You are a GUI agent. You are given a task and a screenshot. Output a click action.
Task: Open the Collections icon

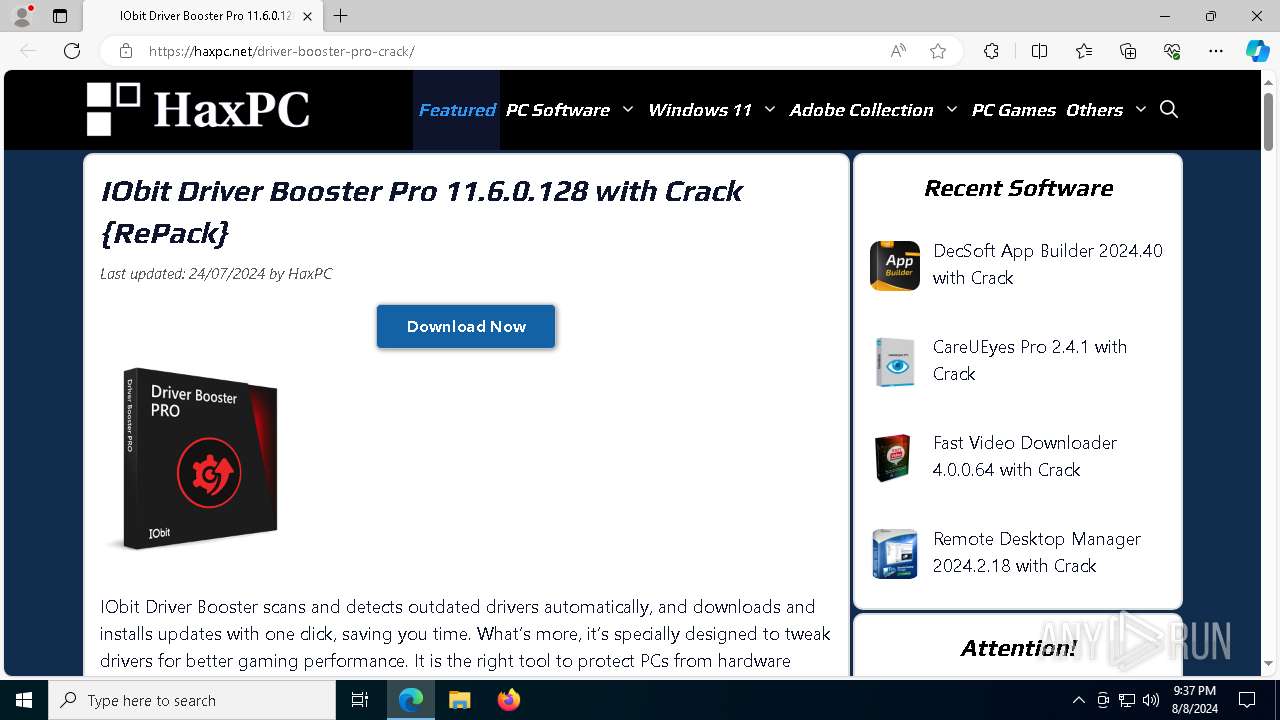(1128, 51)
